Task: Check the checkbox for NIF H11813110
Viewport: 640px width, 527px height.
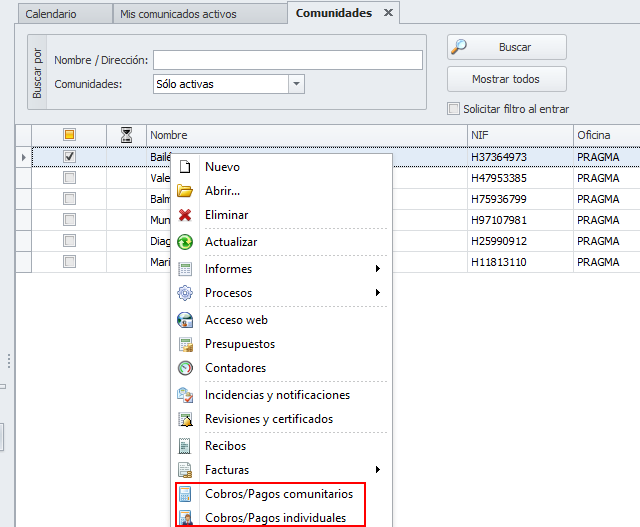Action: tap(69, 262)
